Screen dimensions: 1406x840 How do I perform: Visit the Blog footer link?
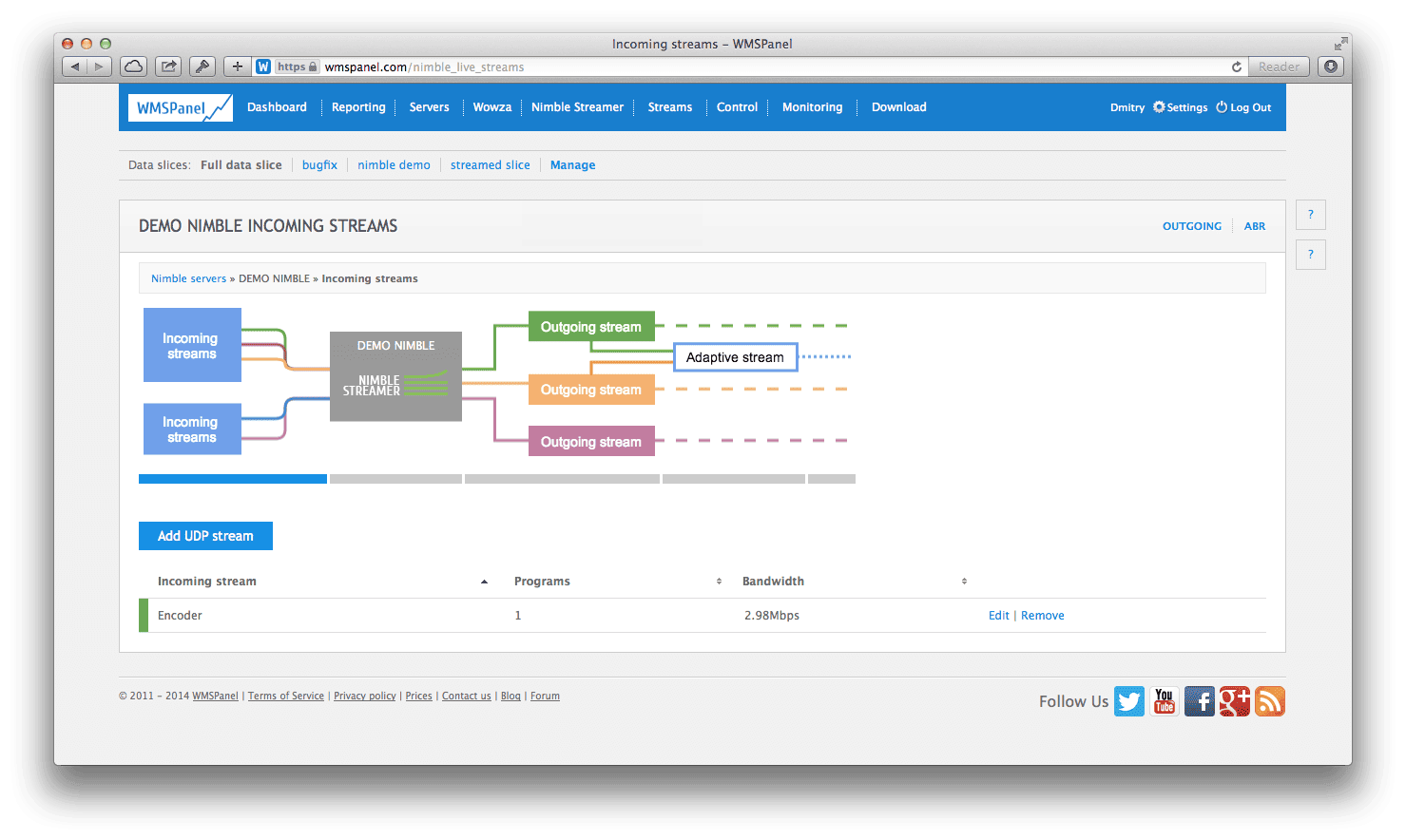pyautogui.click(x=510, y=697)
